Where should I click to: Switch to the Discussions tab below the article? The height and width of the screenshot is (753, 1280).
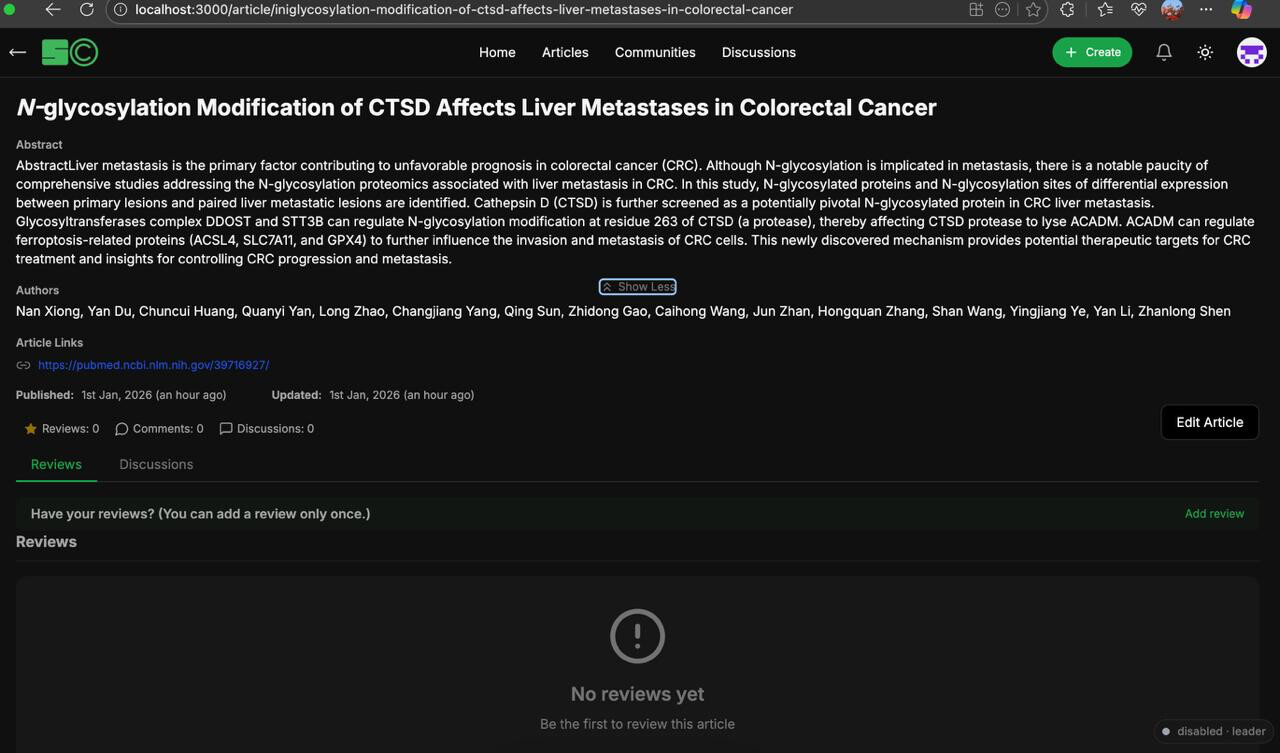[x=156, y=464]
